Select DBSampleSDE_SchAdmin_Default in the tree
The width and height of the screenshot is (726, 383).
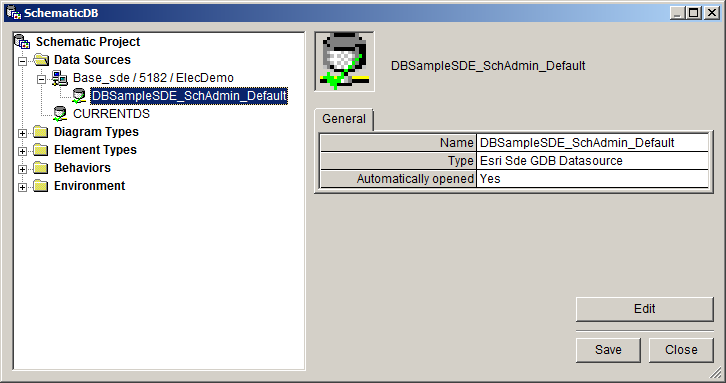coord(189,96)
